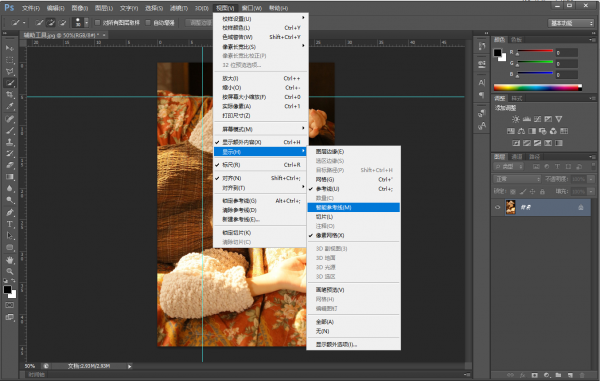Select the Horizontal Type tool
This screenshot has width=600, height=381.
click(x=10, y=224)
